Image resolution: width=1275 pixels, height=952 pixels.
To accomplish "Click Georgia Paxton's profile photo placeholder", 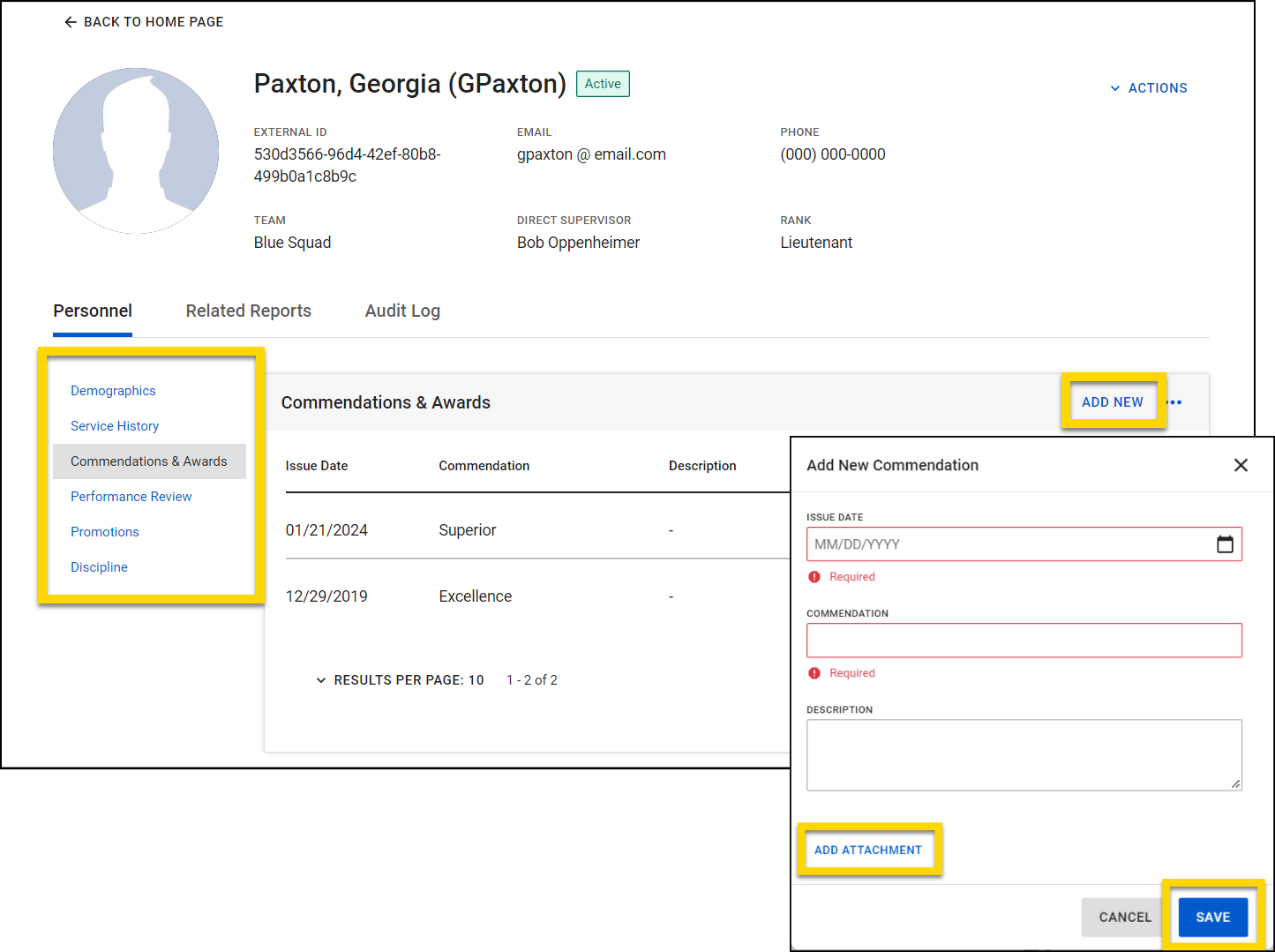I will click(135, 150).
